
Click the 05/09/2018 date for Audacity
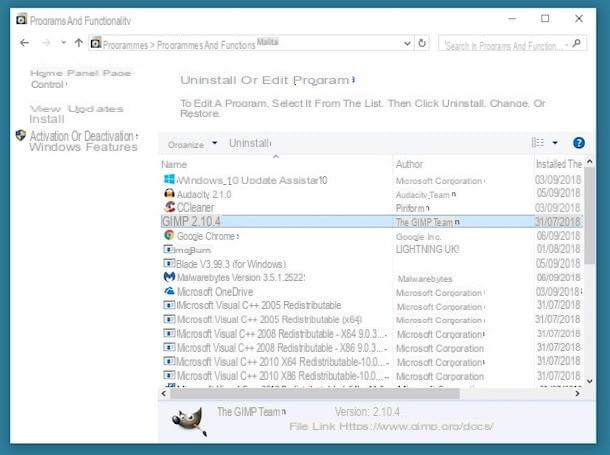pyautogui.click(x=559, y=193)
